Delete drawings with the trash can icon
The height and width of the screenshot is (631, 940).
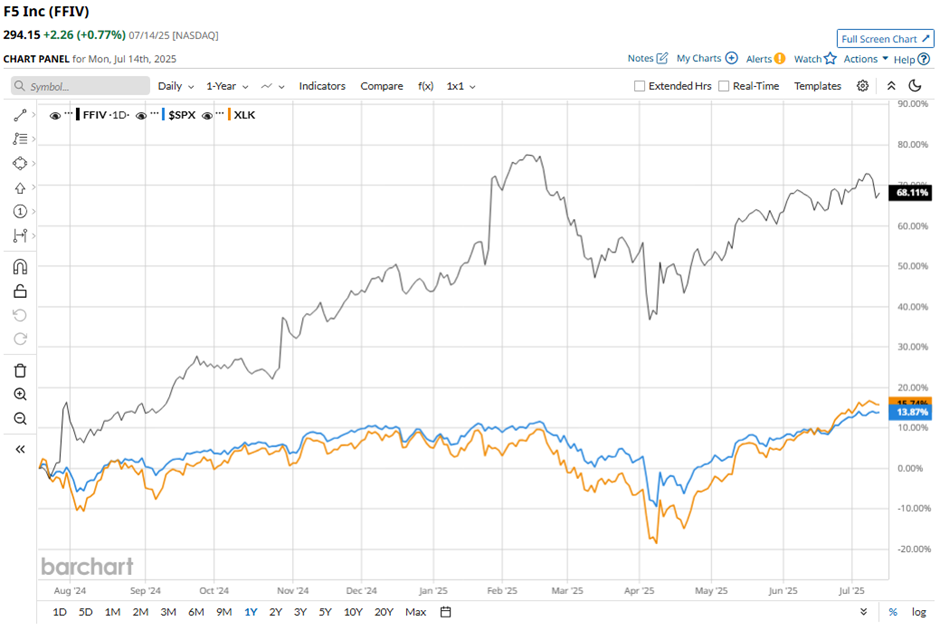(x=20, y=370)
